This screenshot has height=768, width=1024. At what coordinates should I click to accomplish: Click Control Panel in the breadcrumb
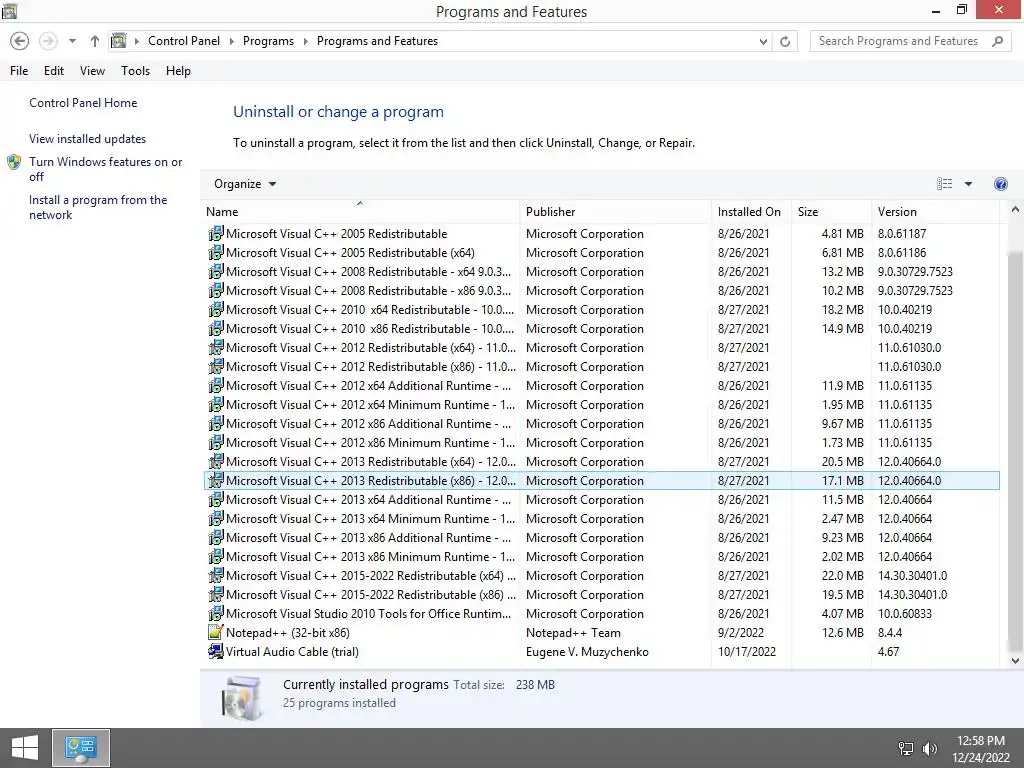click(184, 41)
